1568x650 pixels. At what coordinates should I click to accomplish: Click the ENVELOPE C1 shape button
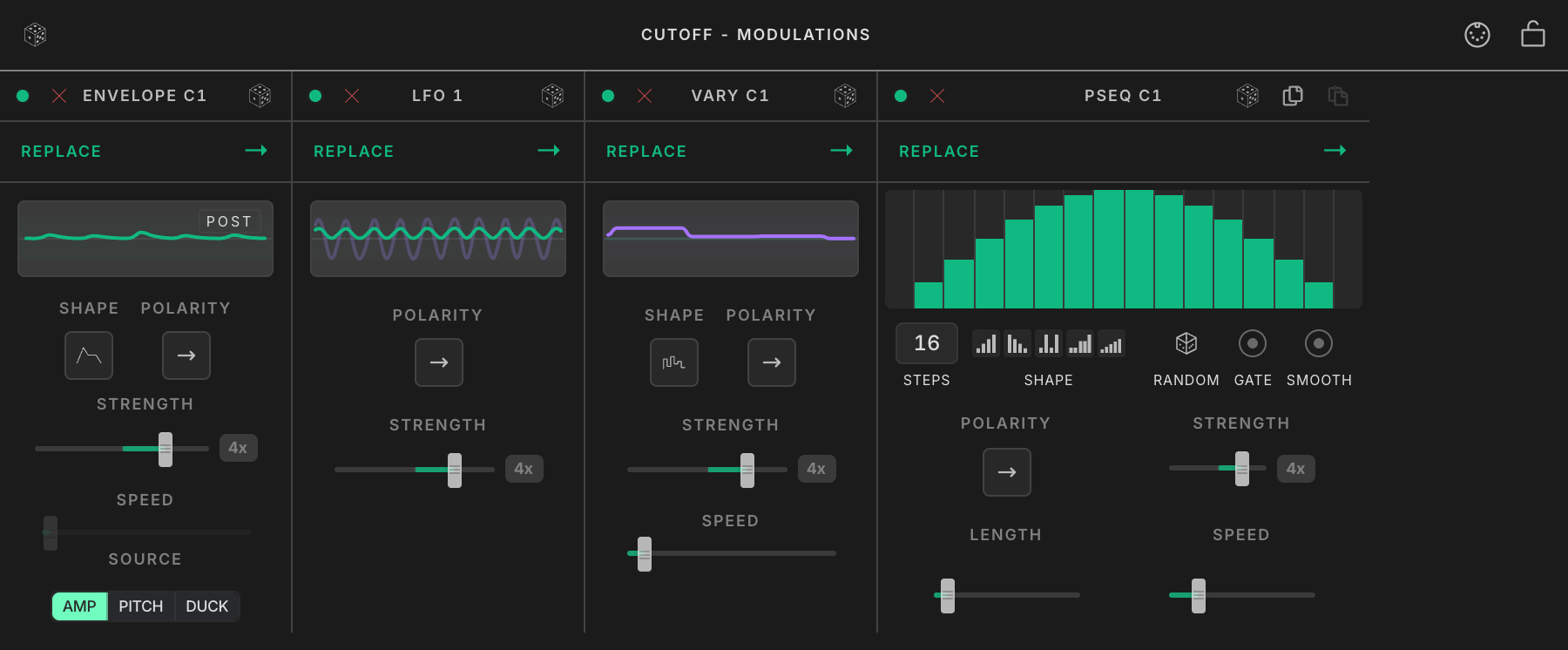coord(89,355)
